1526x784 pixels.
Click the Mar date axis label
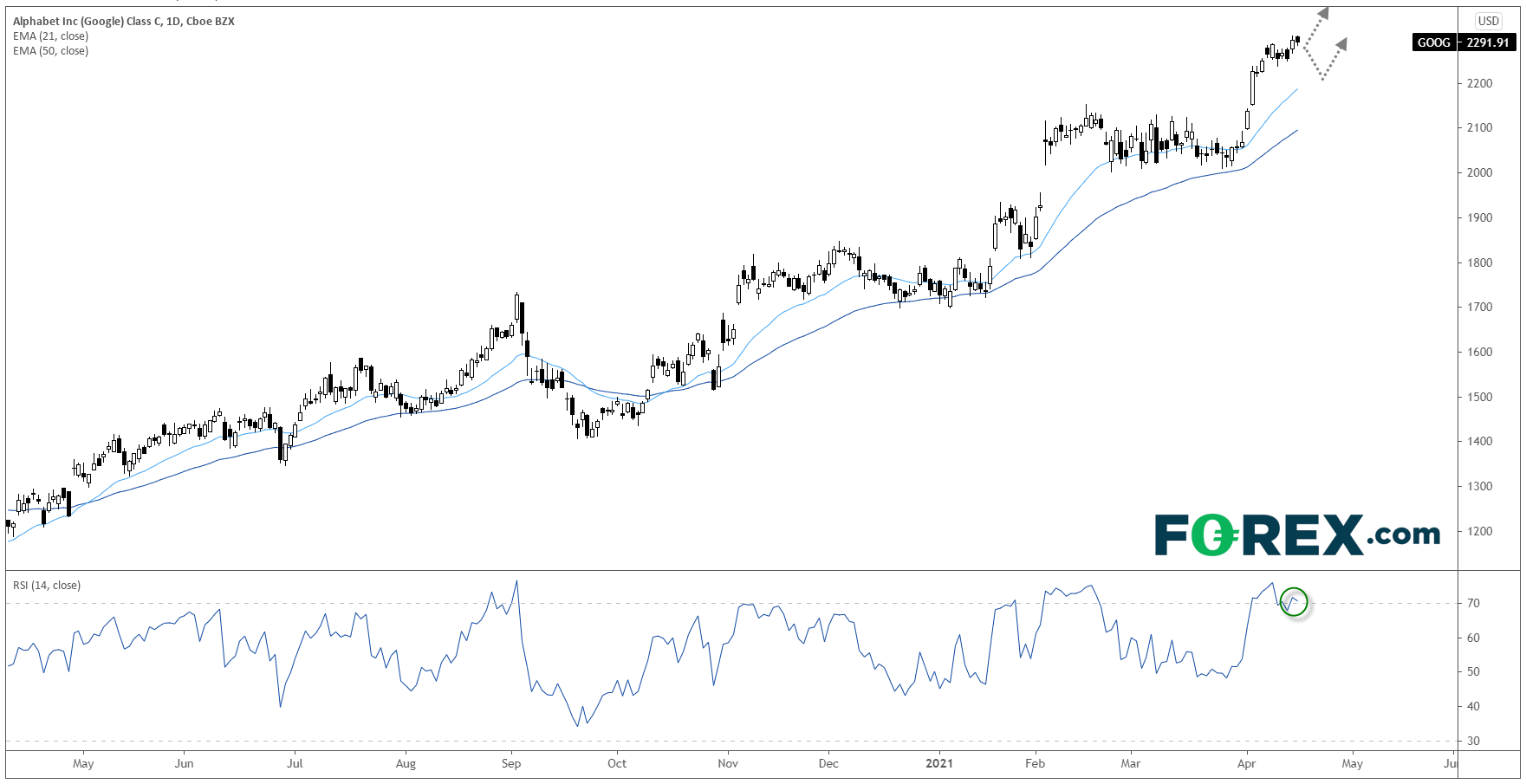(1131, 763)
